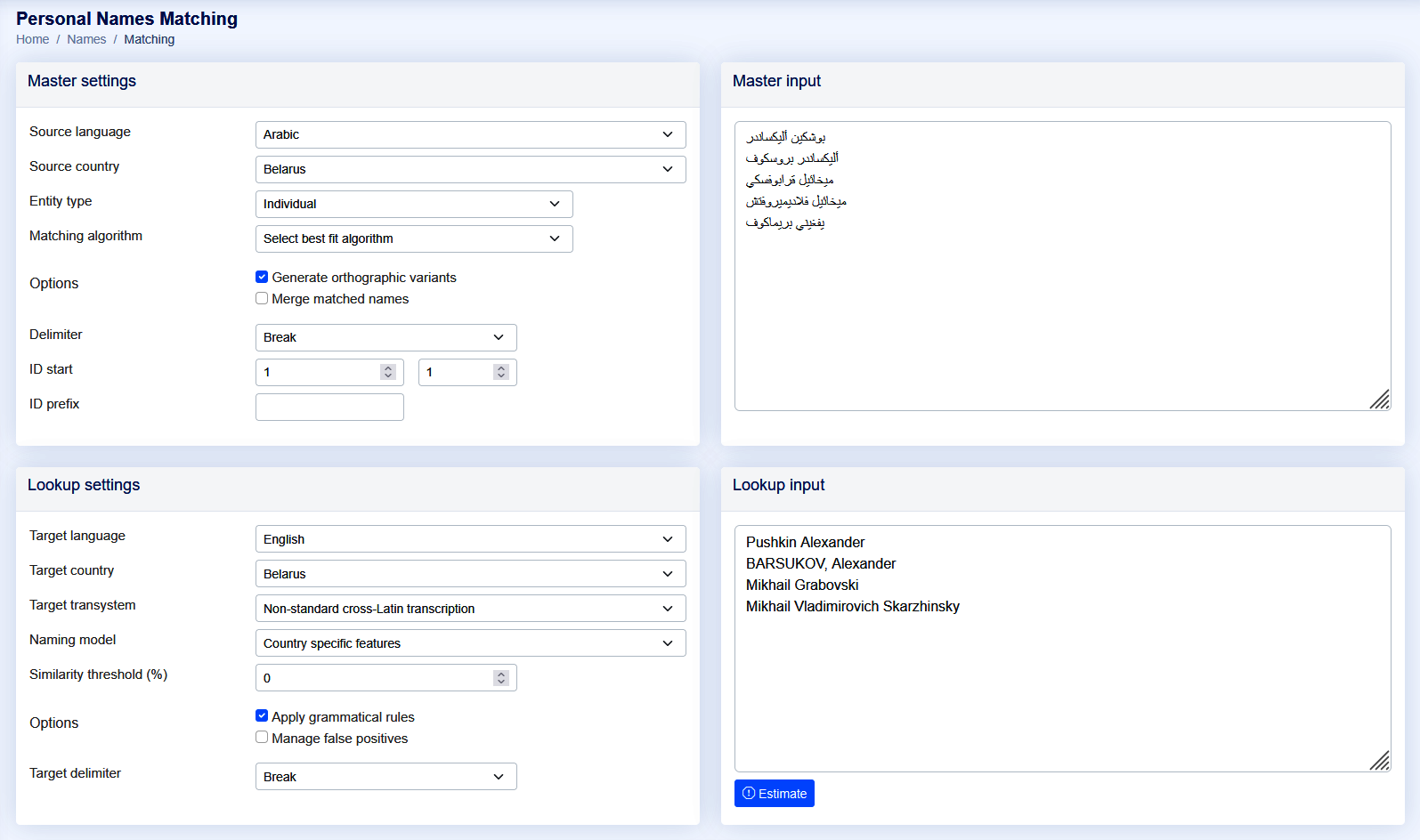Viewport: 1420px width, 840px height.
Task: Click the last Arabic name line
Action: click(x=785, y=222)
